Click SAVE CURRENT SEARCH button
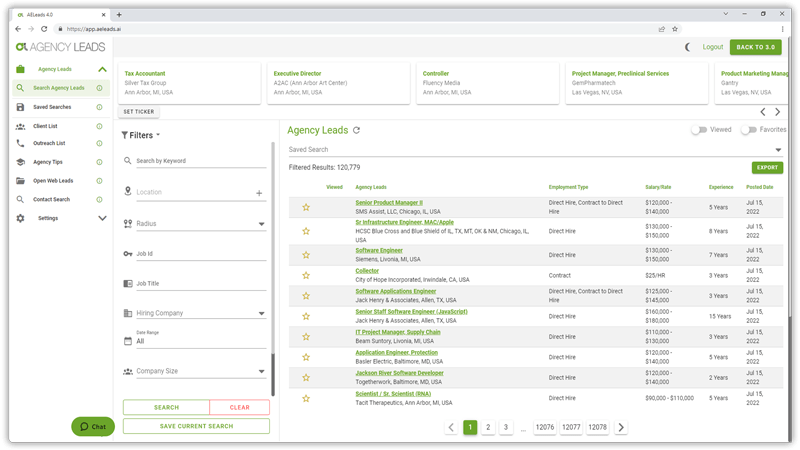Viewport: 800px width, 450px height. 196,426
